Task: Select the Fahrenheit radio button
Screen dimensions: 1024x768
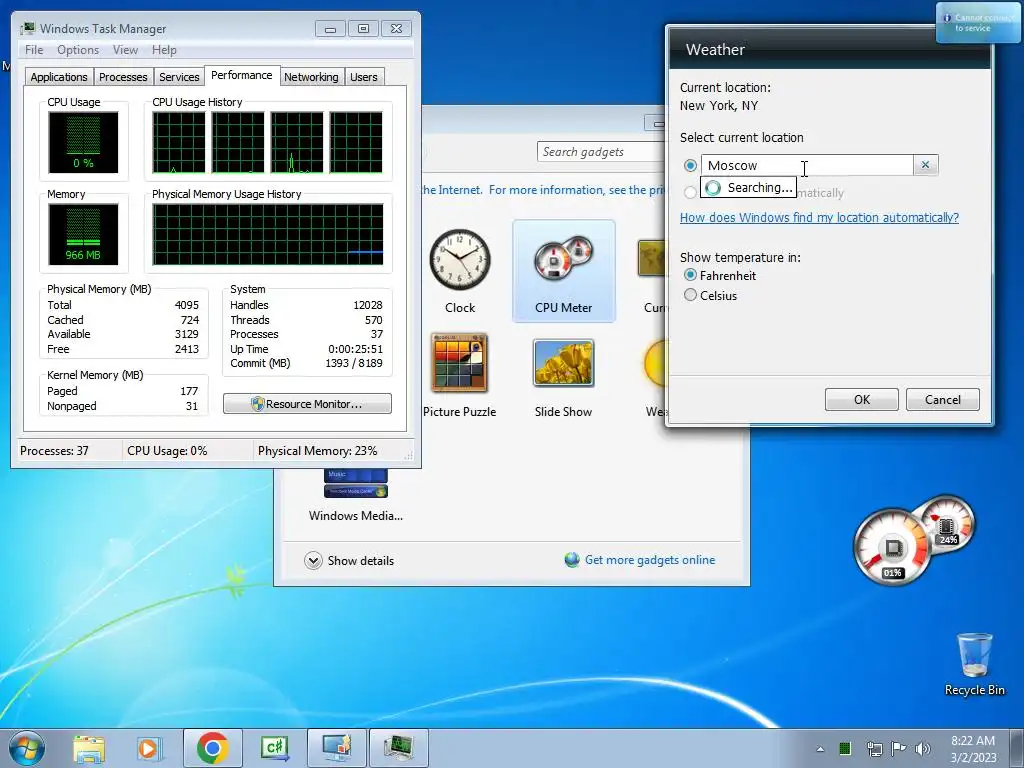Action: coord(690,275)
